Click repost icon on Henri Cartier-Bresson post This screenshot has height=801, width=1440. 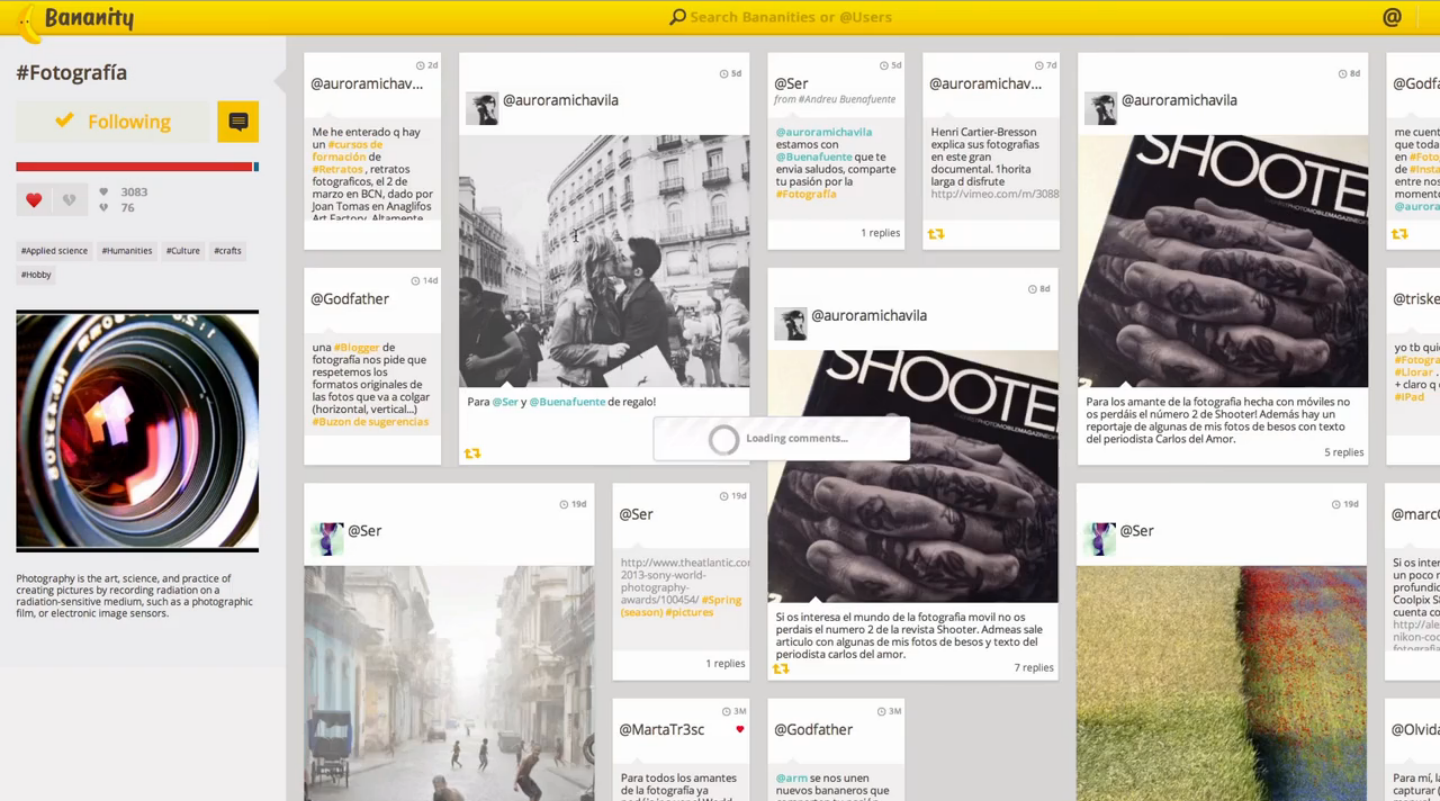(x=936, y=234)
